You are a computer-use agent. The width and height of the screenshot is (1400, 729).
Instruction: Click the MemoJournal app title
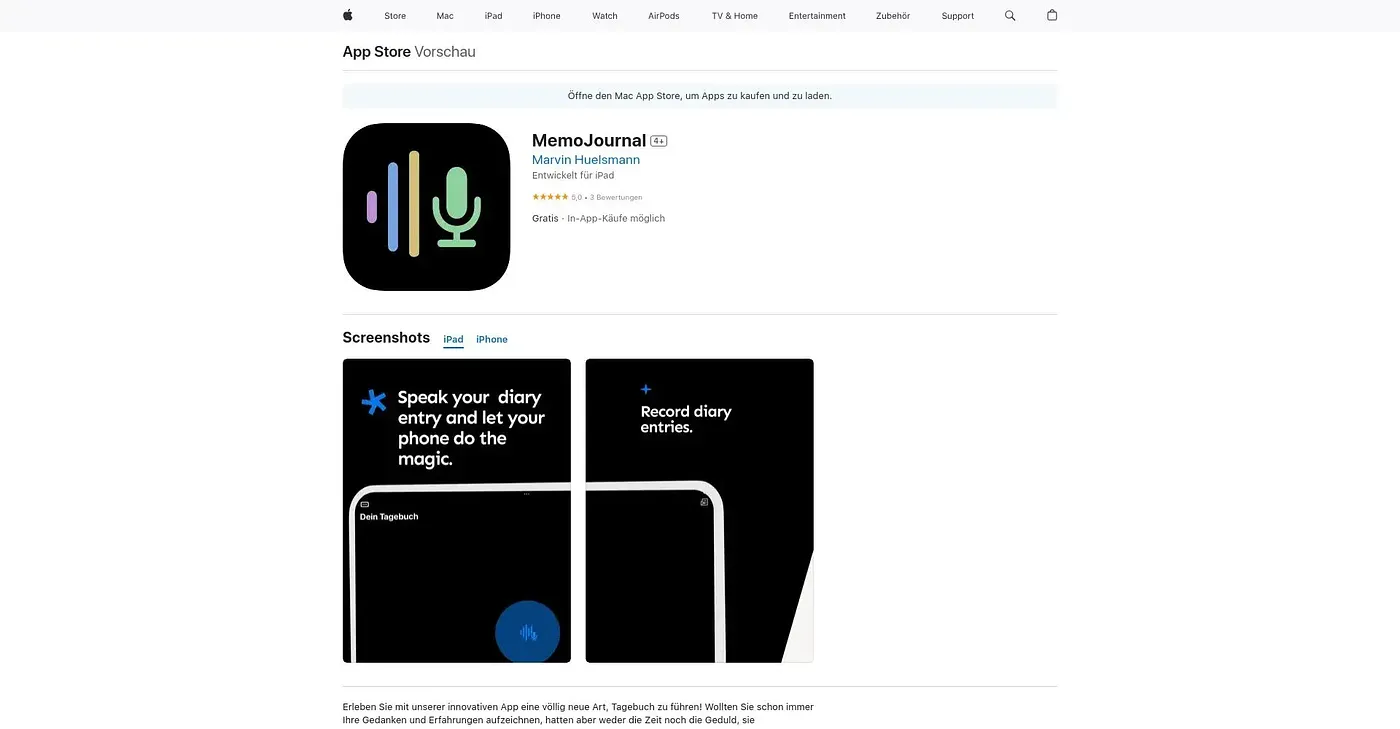pyautogui.click(x=589, y=141)
